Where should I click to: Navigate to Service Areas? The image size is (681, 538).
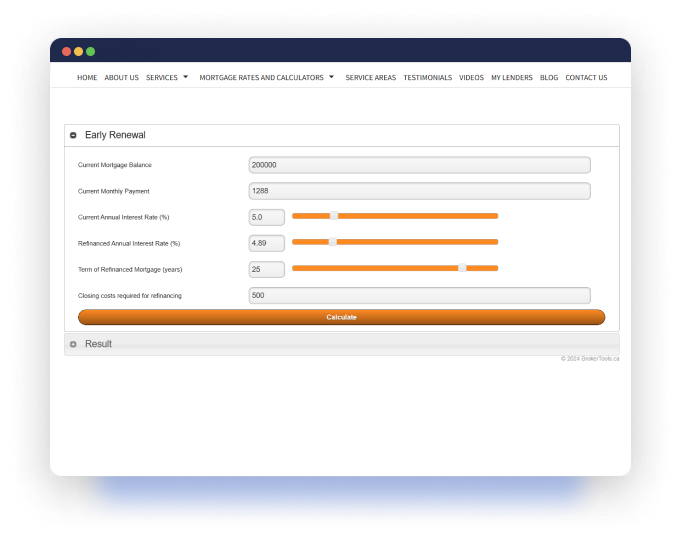370,77
